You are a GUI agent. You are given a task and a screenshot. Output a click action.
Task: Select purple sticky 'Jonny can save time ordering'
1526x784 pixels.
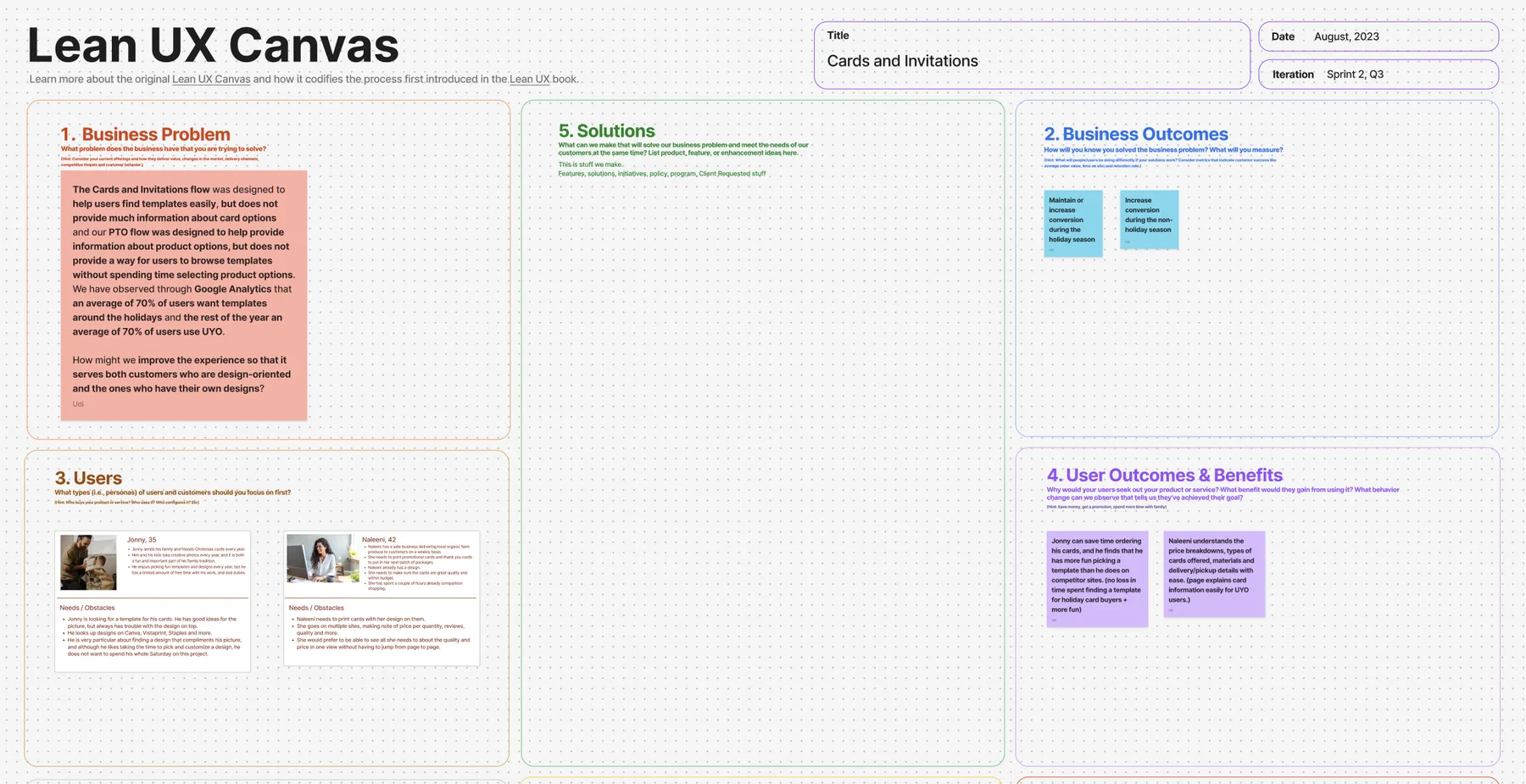[1097, 580]
